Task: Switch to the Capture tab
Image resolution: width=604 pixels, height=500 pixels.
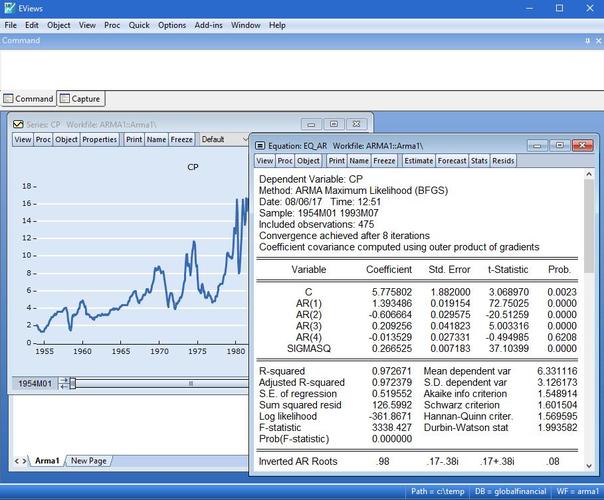Action: (80, 99)
